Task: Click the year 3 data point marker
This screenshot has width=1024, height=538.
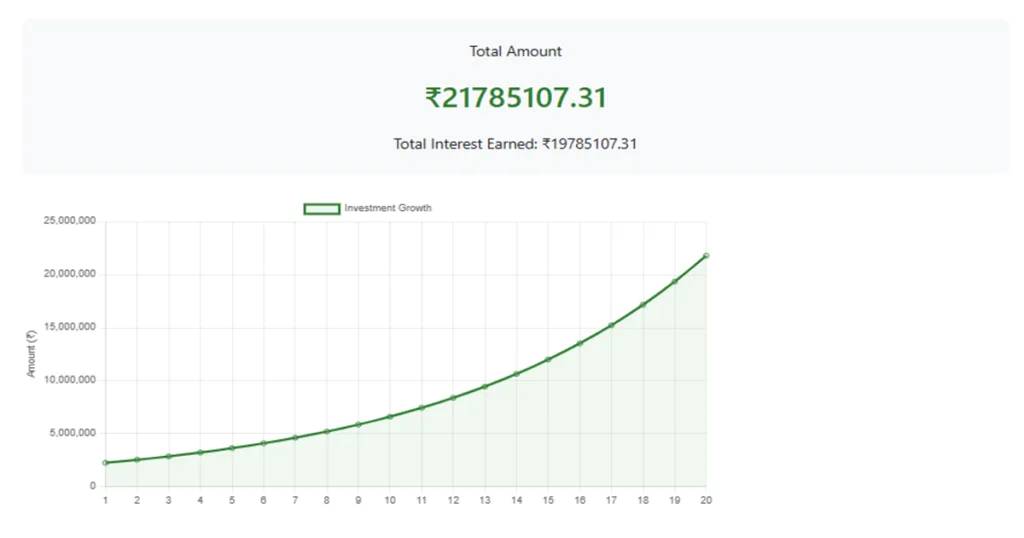Action: [168, 456]
